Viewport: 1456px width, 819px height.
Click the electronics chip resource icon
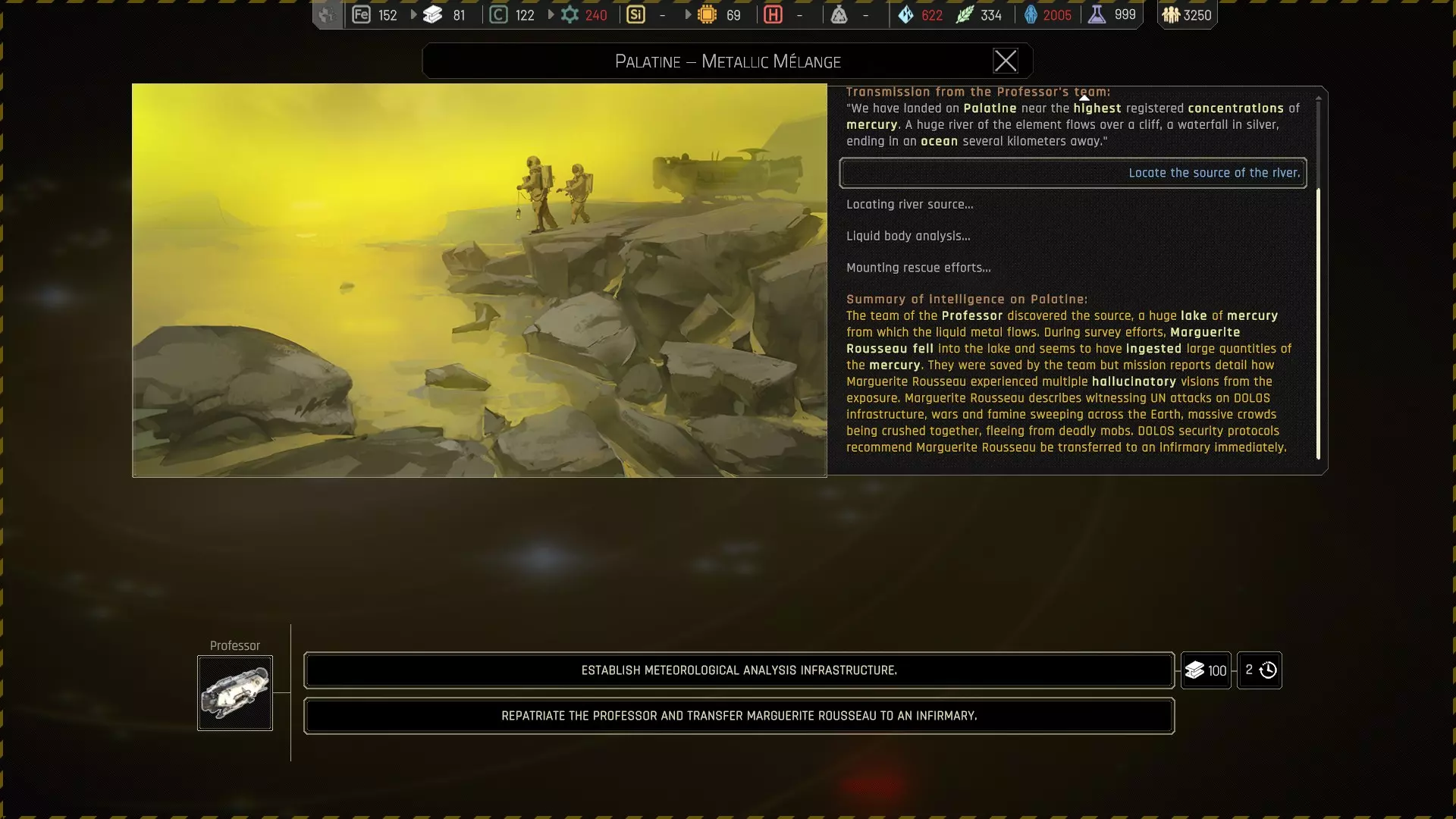click(707, 14)
